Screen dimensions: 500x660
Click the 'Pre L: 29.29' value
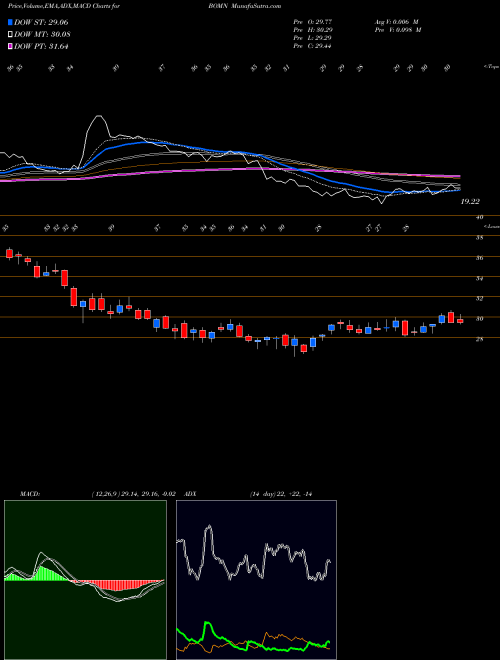[x=313, y=38]
